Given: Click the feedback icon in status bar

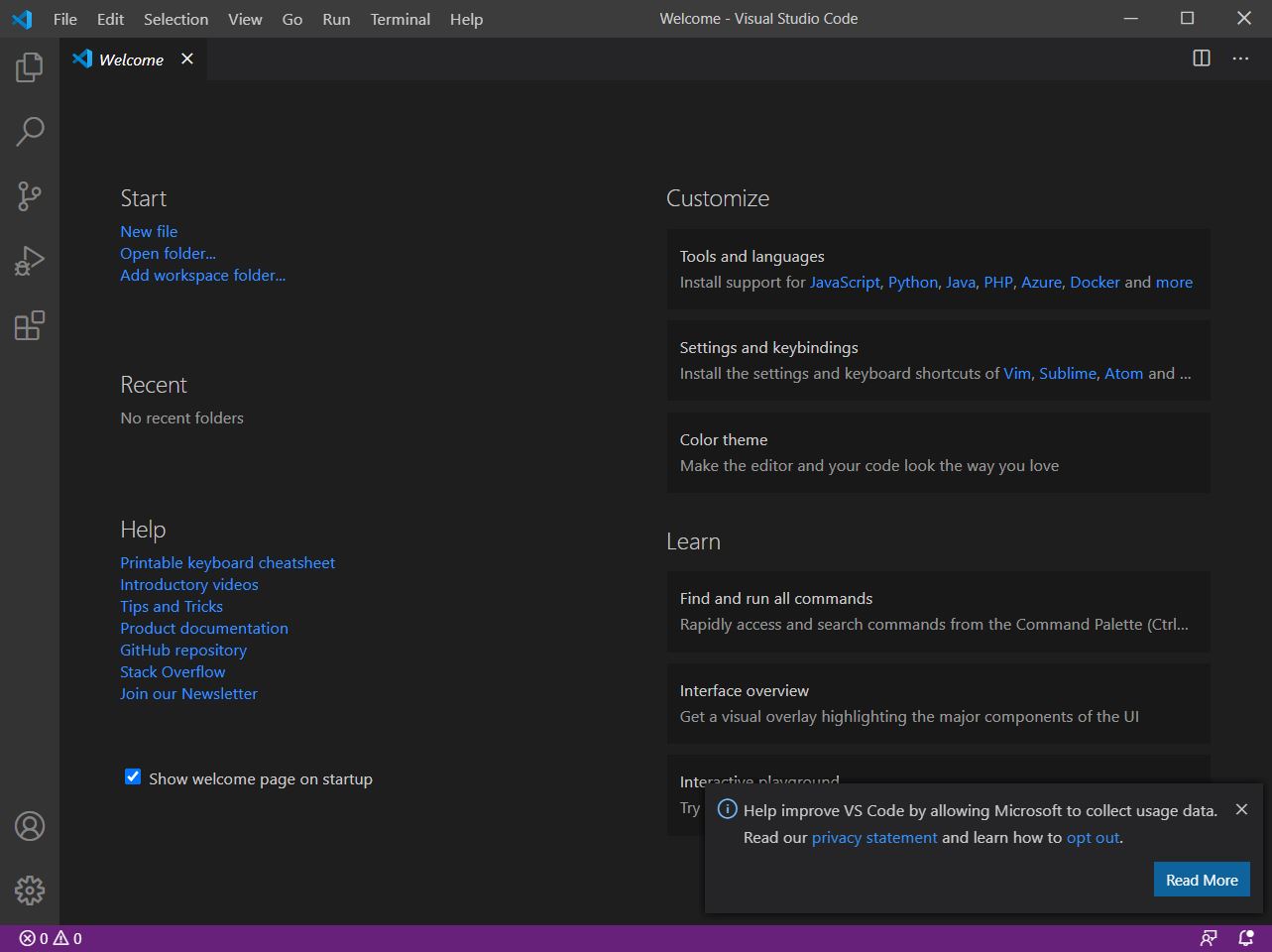Looking at the screenshot, I should (x=1209, y=938).
